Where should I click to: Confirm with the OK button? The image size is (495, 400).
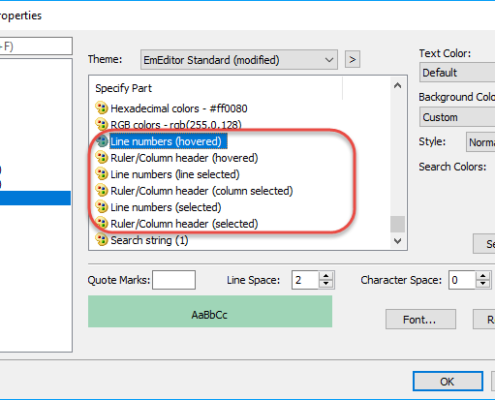click(x=448, y=381)
